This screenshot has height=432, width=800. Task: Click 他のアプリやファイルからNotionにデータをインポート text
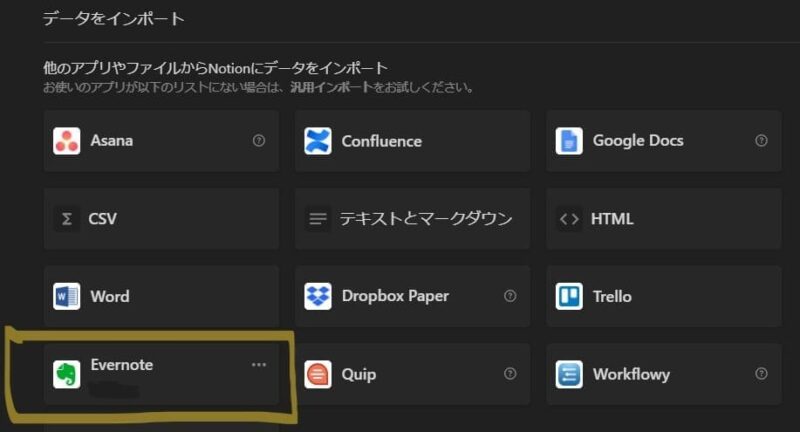pos(215,68)
